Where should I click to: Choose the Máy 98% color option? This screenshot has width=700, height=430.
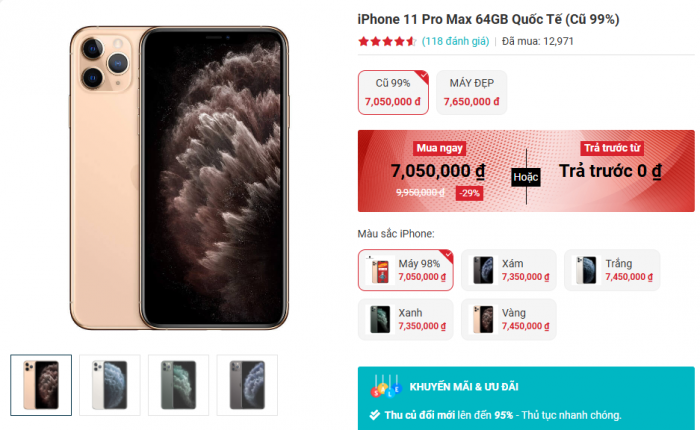[x=405, y=270]
